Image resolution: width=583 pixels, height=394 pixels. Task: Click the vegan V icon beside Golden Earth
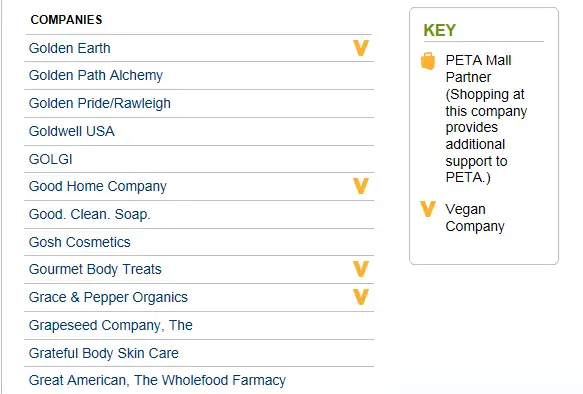tap(361, 48)
